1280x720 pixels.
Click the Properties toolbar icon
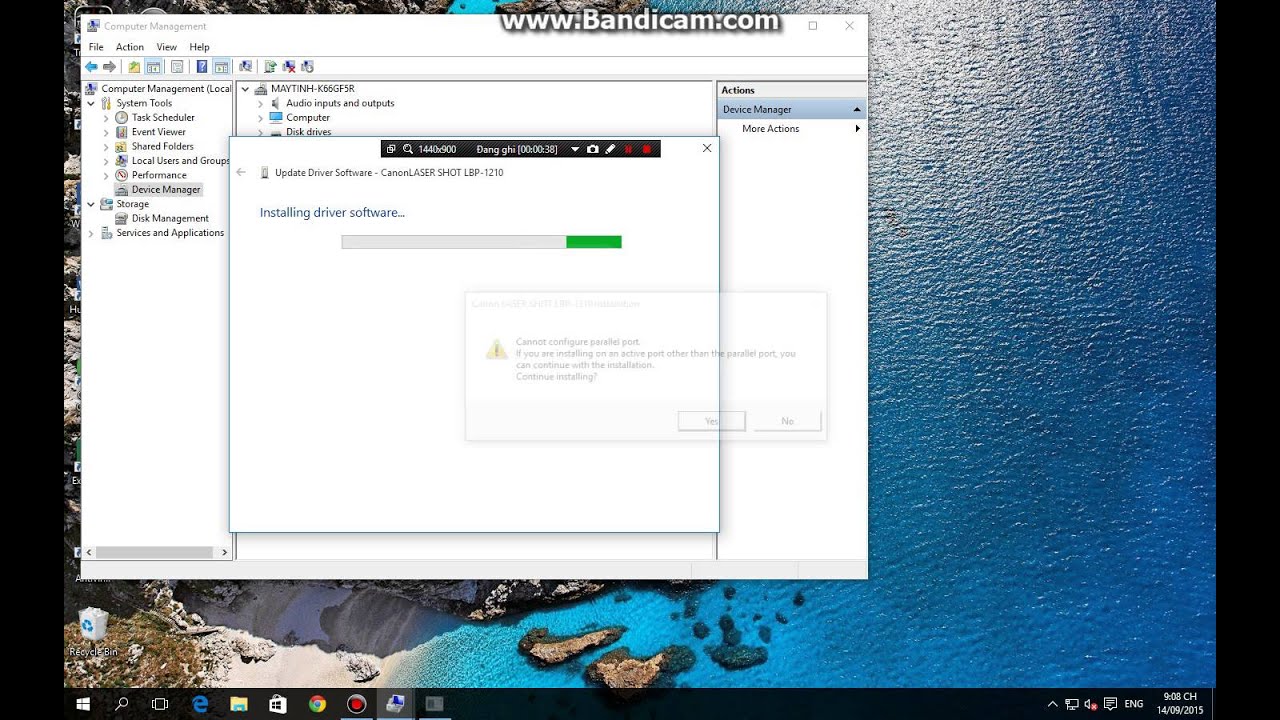tap(177, 67)
